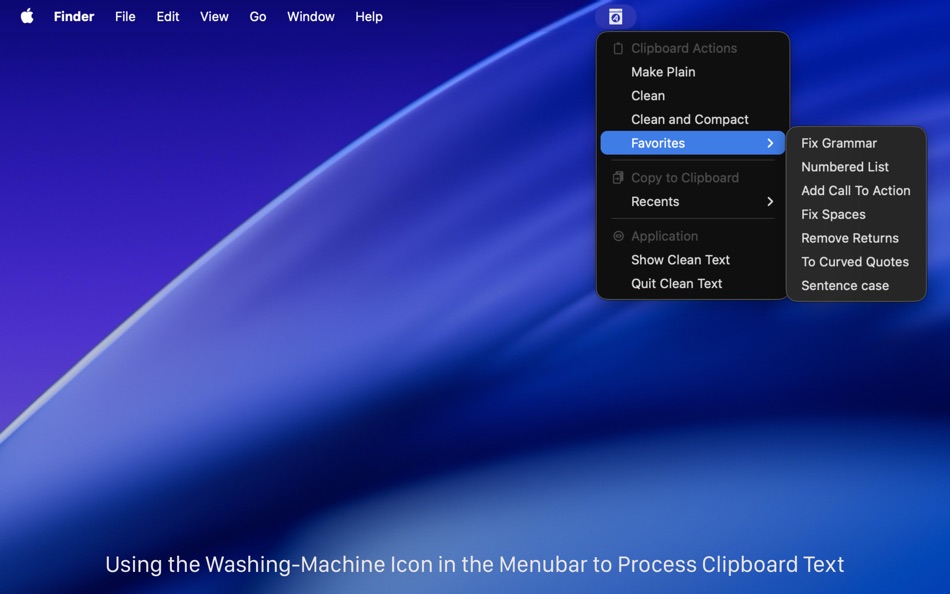Viewport: 950px width, 594px height.
Task: Open Show Clean Text
Action: pos(680,259)
